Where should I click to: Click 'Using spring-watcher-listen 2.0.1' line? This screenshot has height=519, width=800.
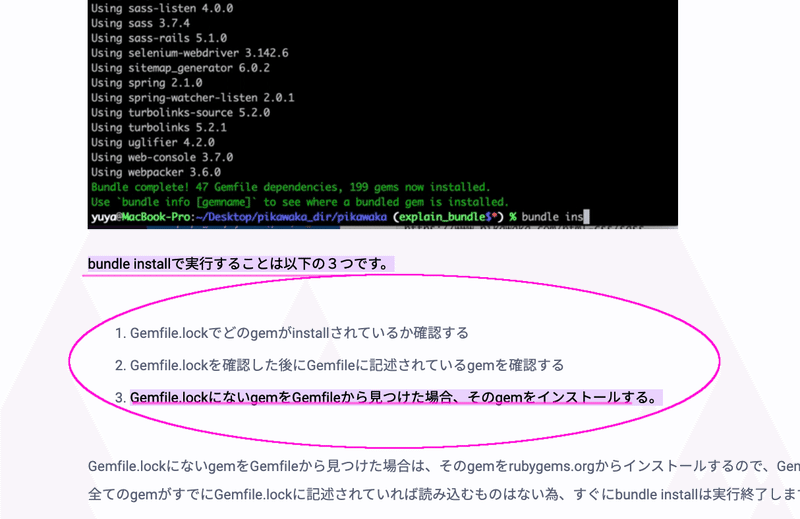tap(192, 97)
